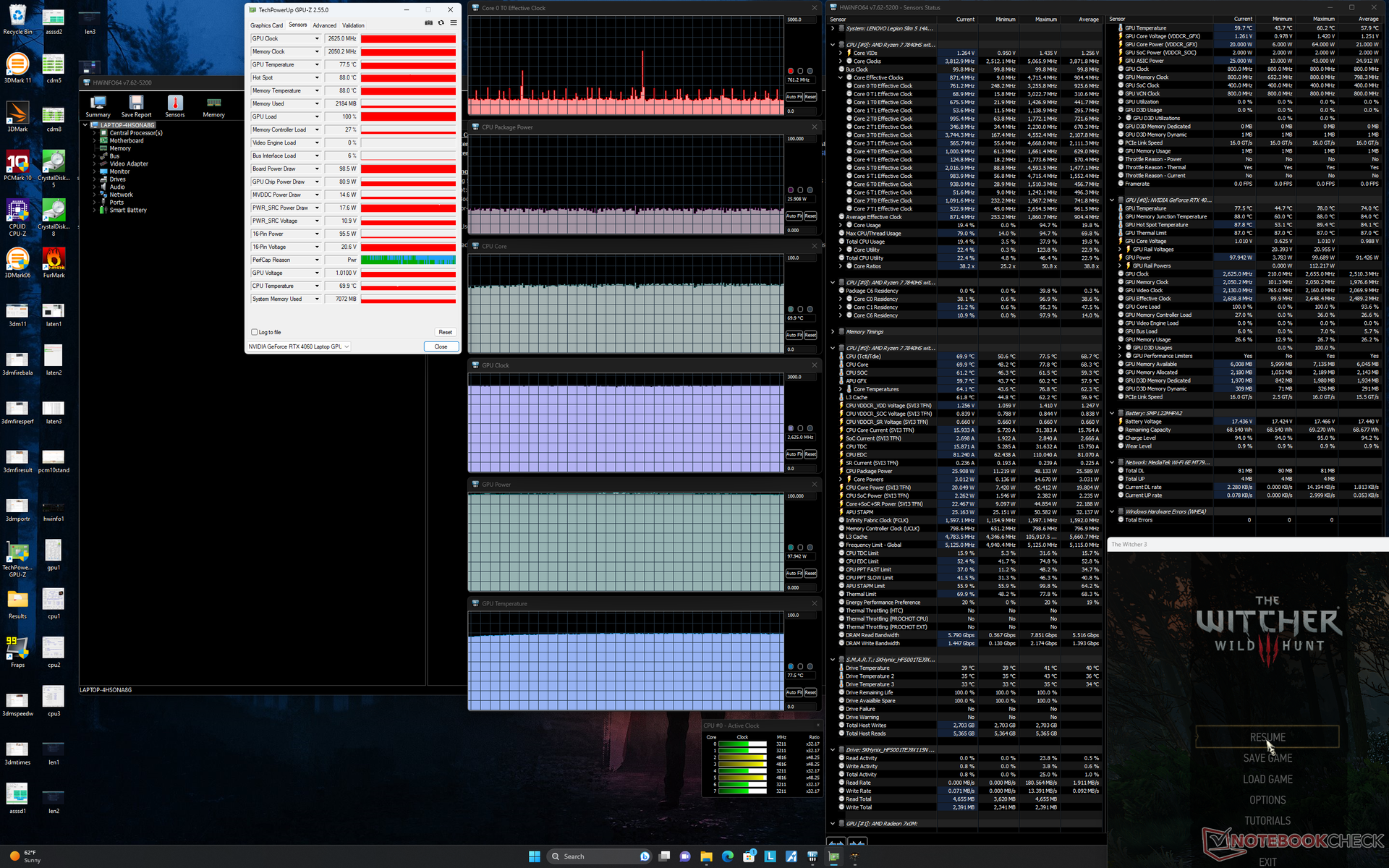Switch to Advanced tab in GPU-Z
Image resolution: width=1389 pixels, height=868 pixels.
pos(324,25)
